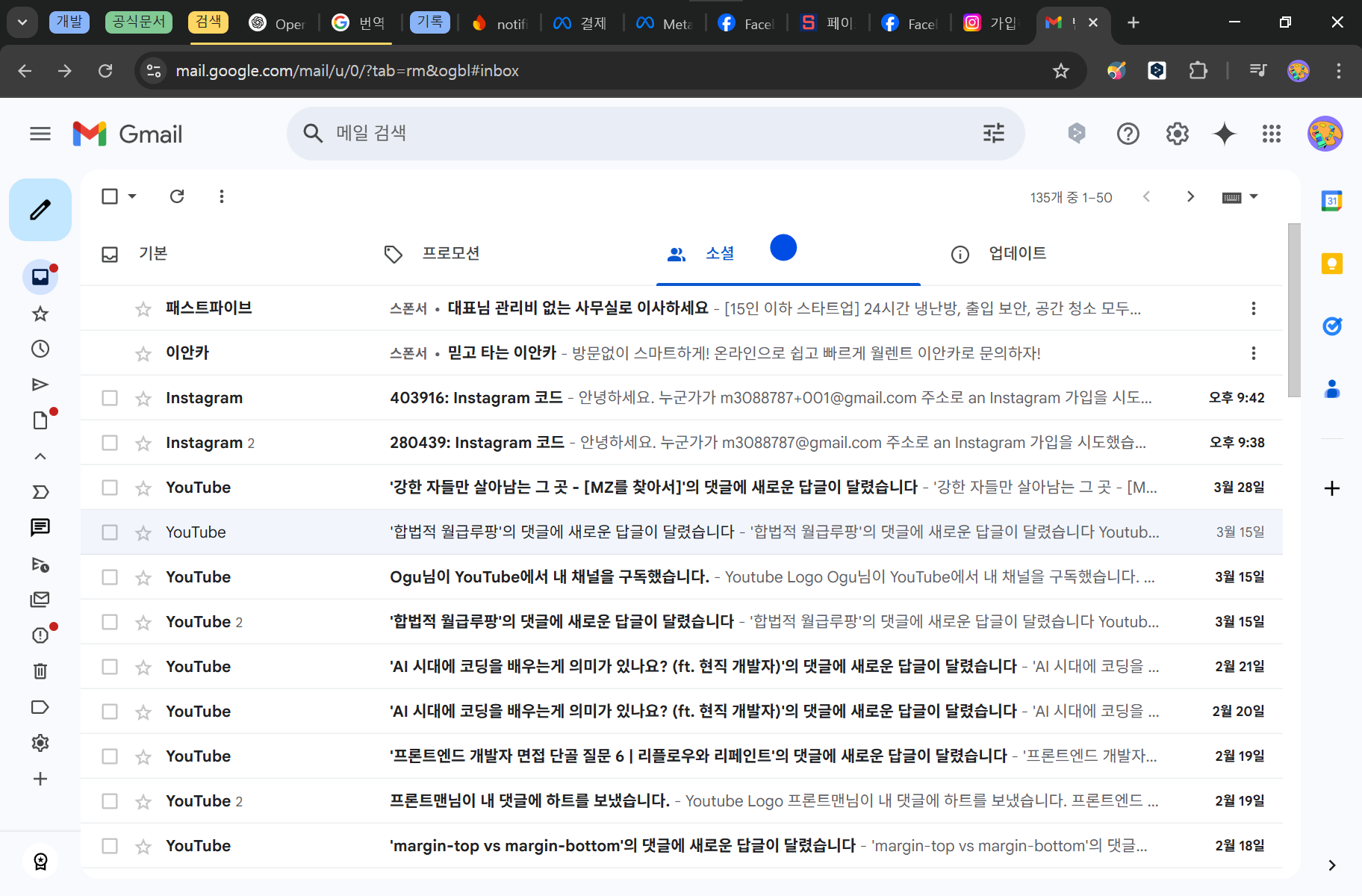Open the Inbox icon in the sidebar

40,277
